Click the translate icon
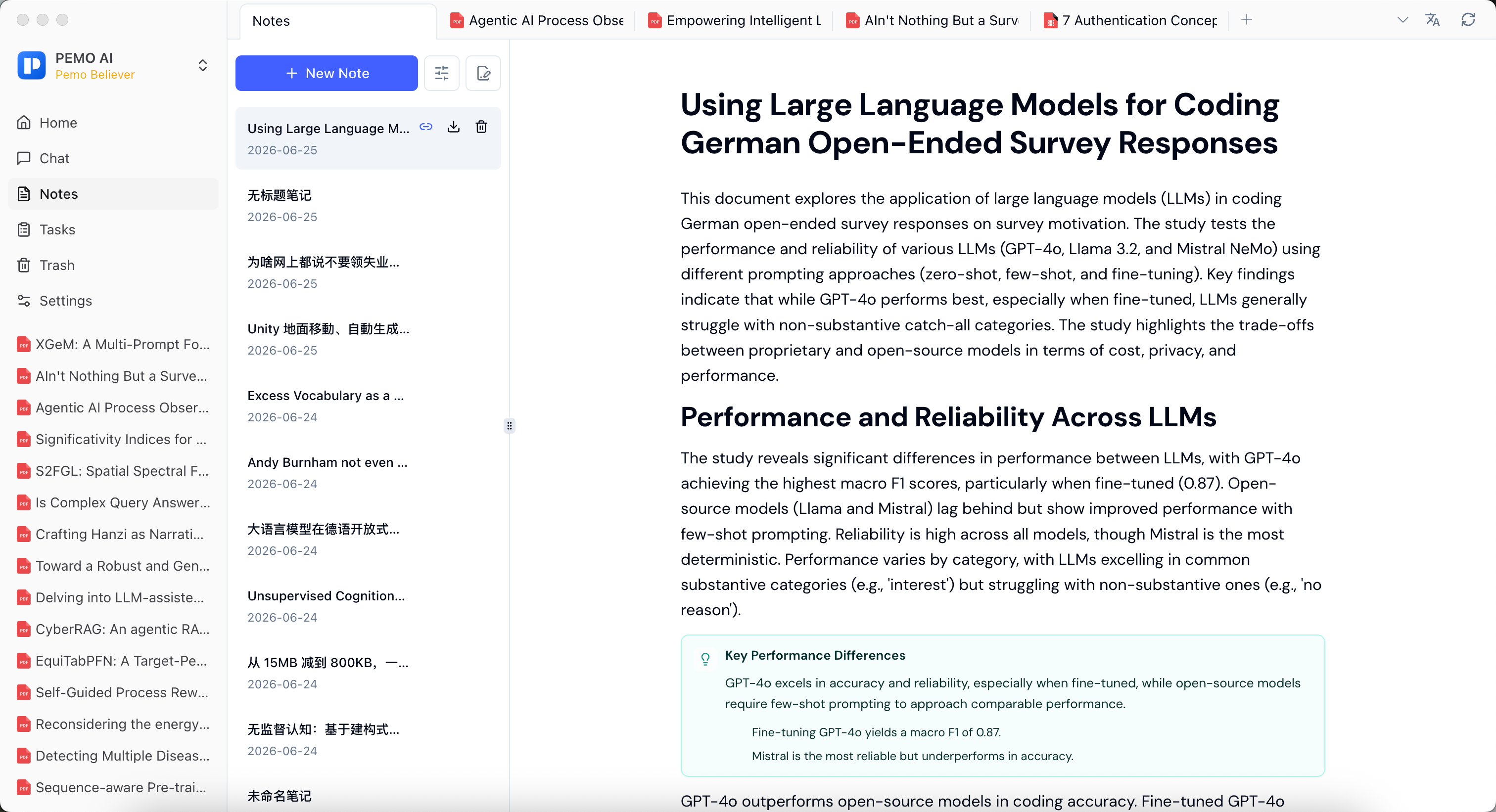This screenshot has width=1496, height=812. (1433, 20)
